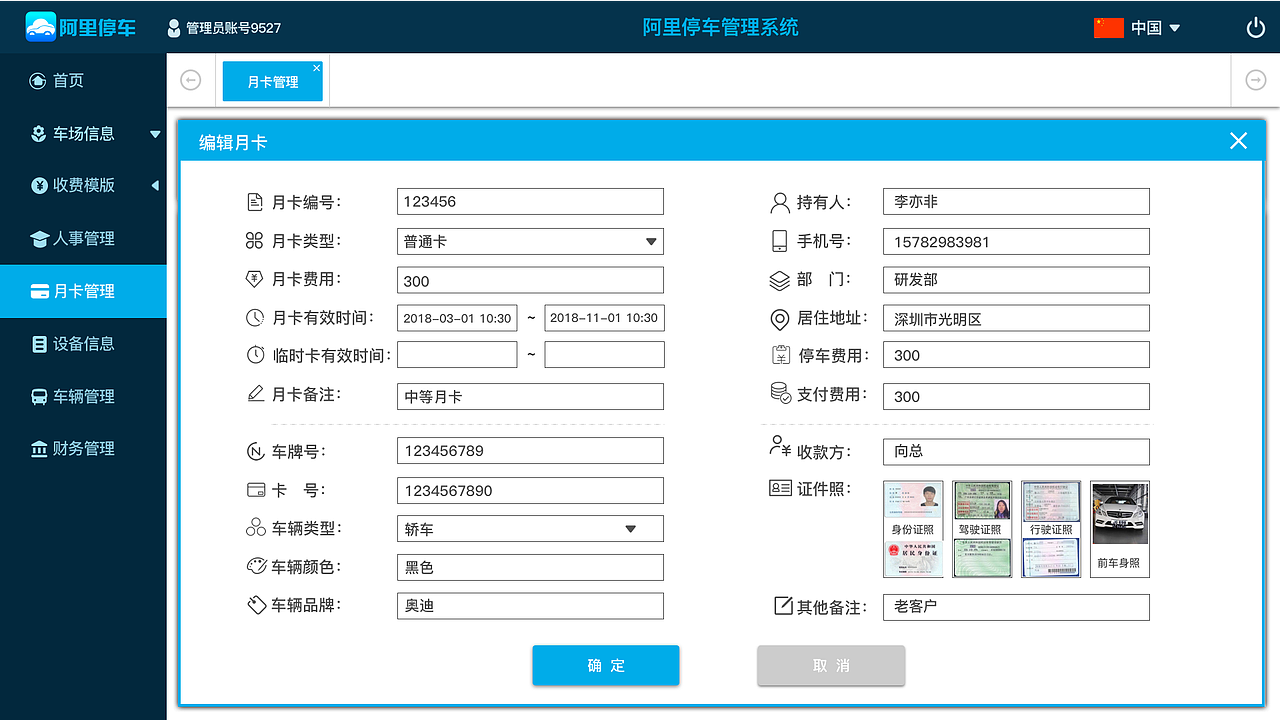This screenshot has width=1280, height=720.
Task: Click the administrator account avatar icon
Action: pyautogui.click(x=174, y=28)
